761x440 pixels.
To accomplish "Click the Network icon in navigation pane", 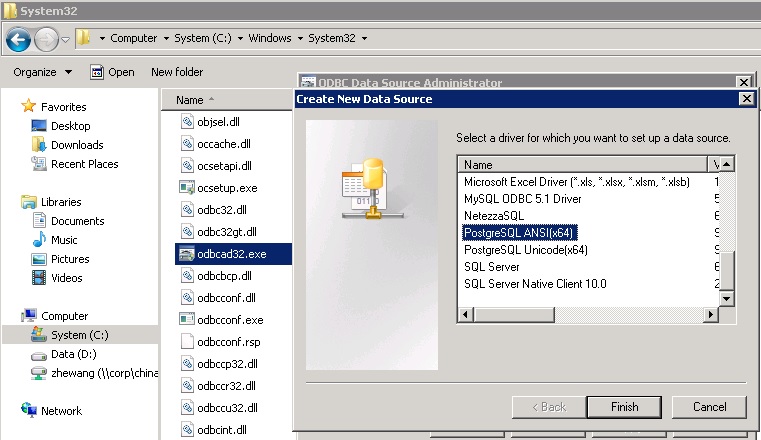I will (29, 410).
